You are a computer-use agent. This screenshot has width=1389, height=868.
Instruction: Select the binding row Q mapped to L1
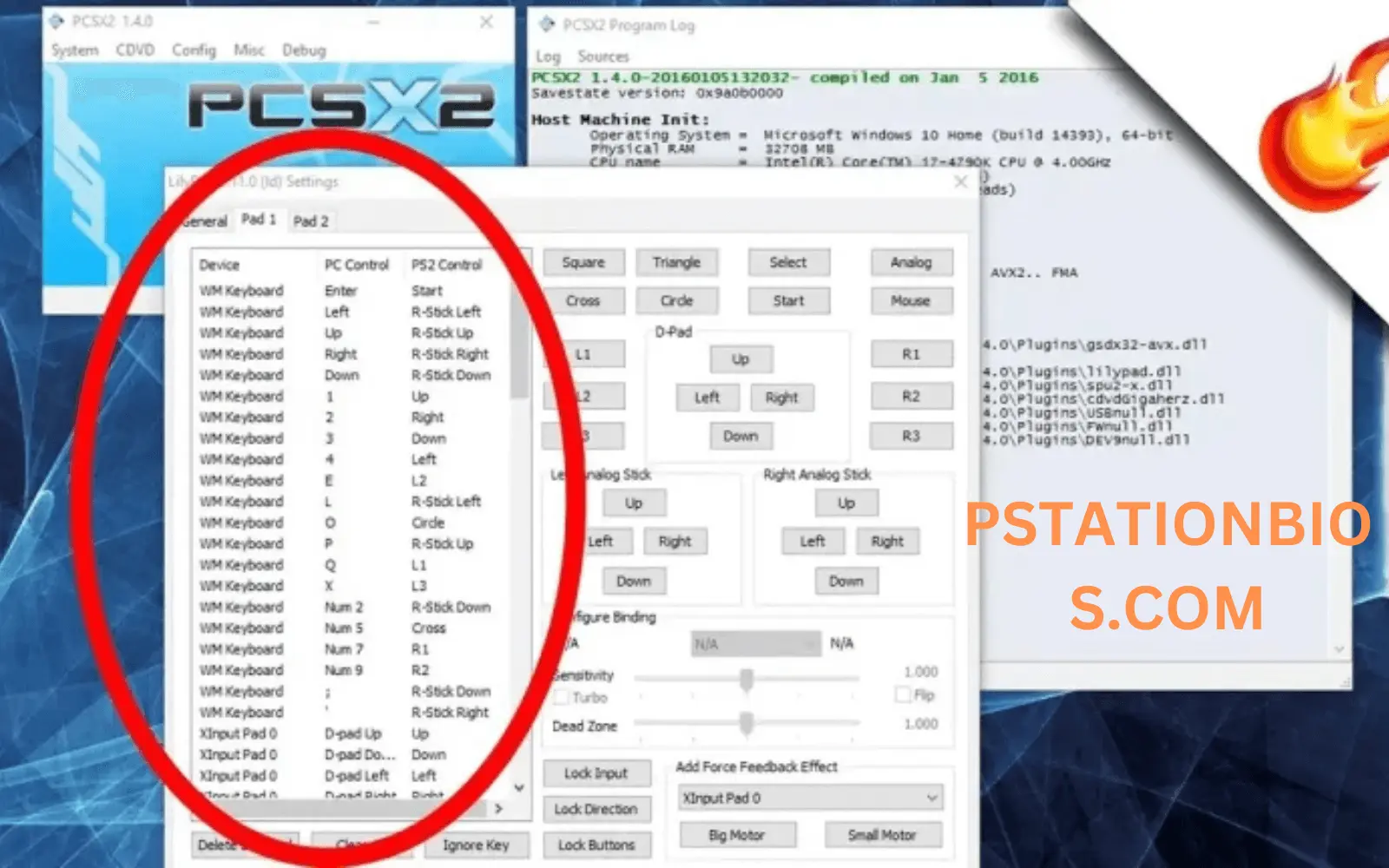pos(352,565)
